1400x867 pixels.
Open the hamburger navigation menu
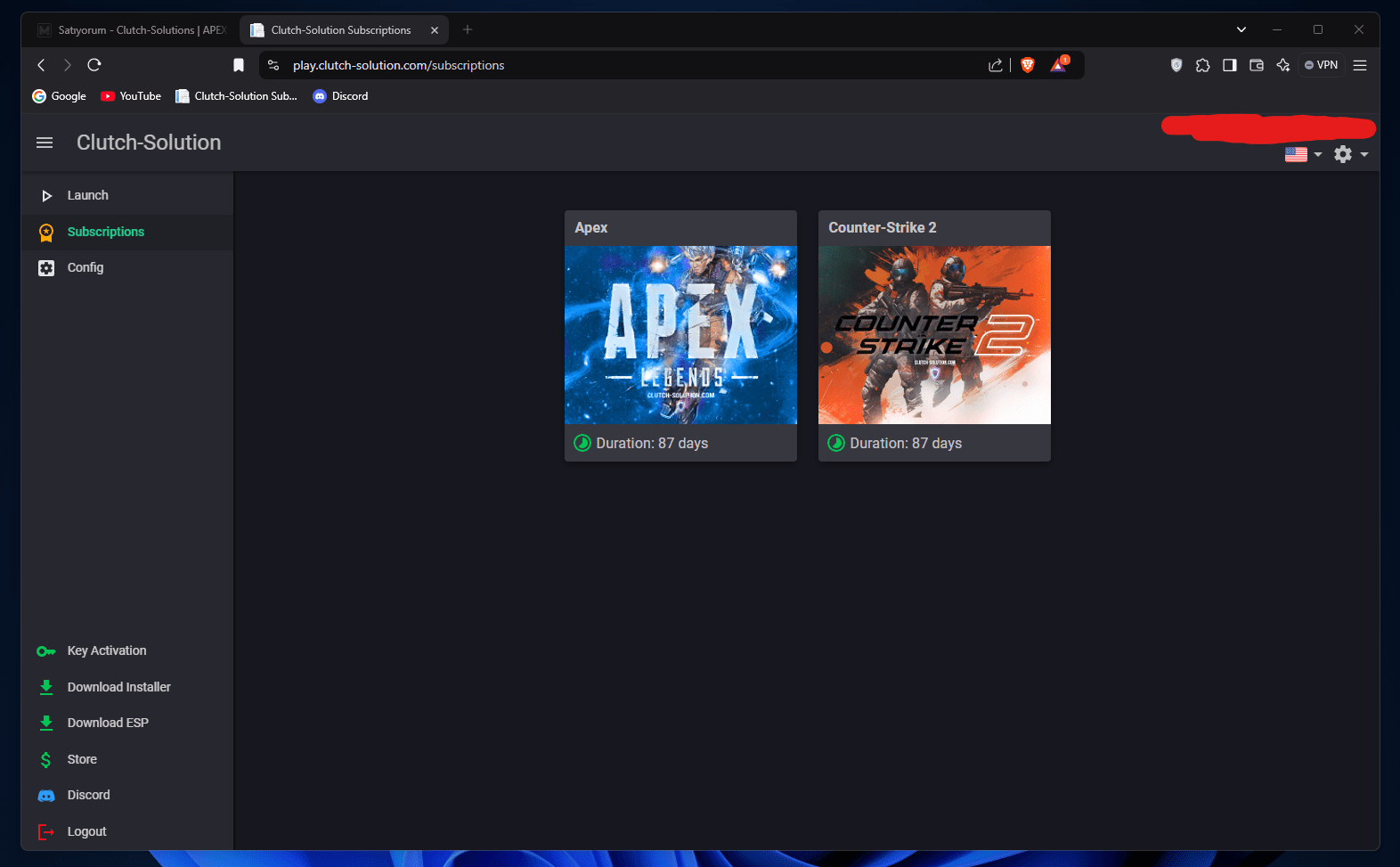pos(45,143)
